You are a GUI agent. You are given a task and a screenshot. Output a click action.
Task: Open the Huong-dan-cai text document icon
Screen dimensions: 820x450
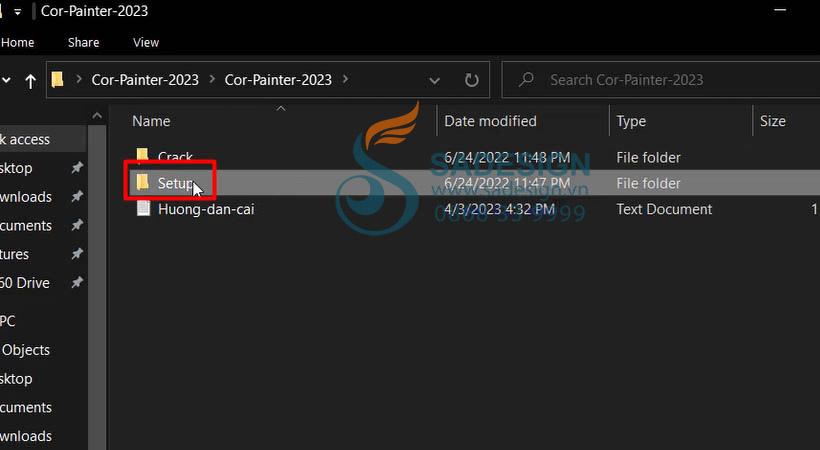[143, 208]
